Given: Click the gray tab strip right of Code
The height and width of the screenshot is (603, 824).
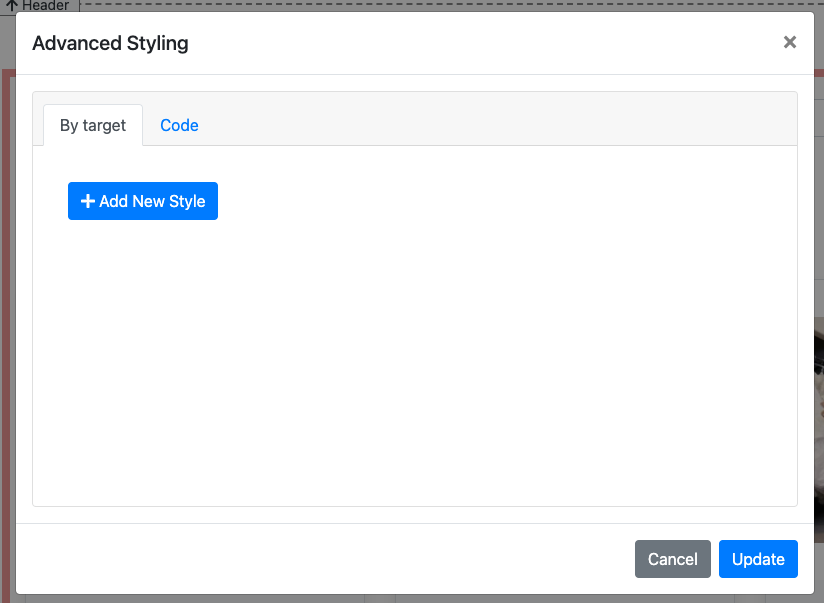Looking at the screenshot, I should coord(500,120).
